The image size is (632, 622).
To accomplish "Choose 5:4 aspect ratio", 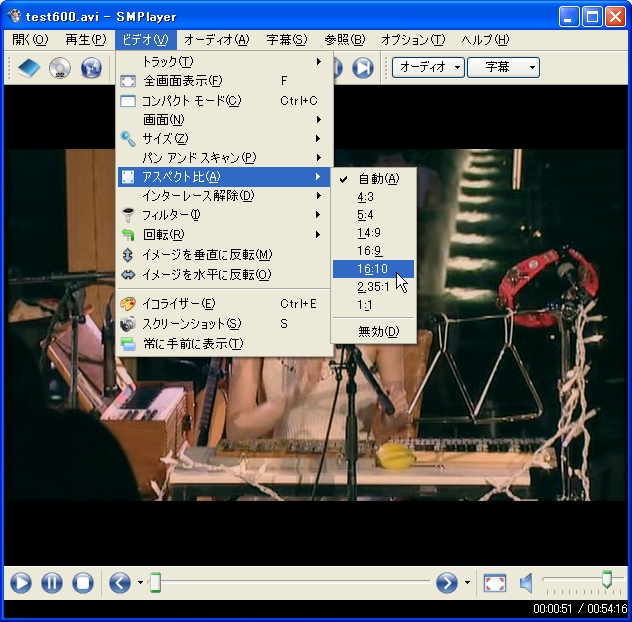I will [374, 215].
